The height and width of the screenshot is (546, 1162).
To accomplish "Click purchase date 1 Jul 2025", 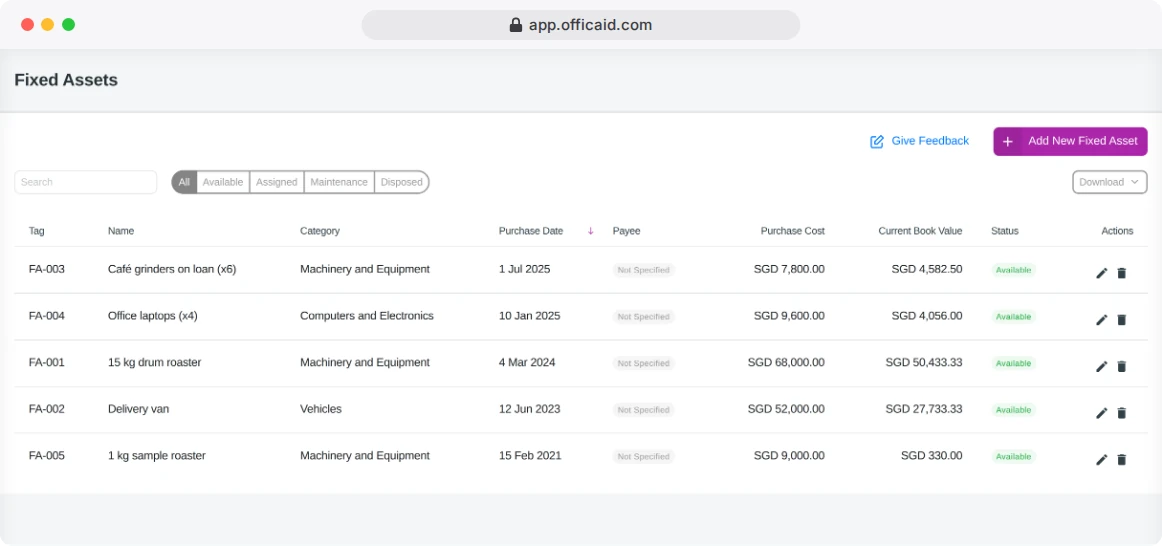I will click(525, 269).
